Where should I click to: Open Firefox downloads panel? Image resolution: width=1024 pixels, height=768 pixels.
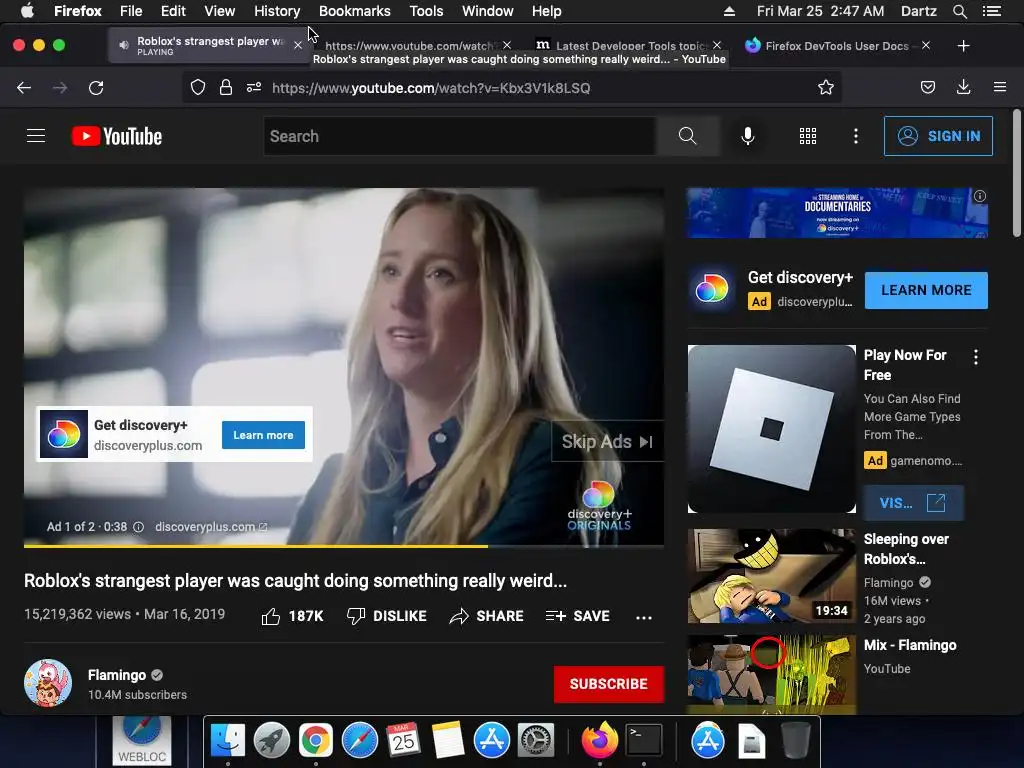click(x=963, y=88)
